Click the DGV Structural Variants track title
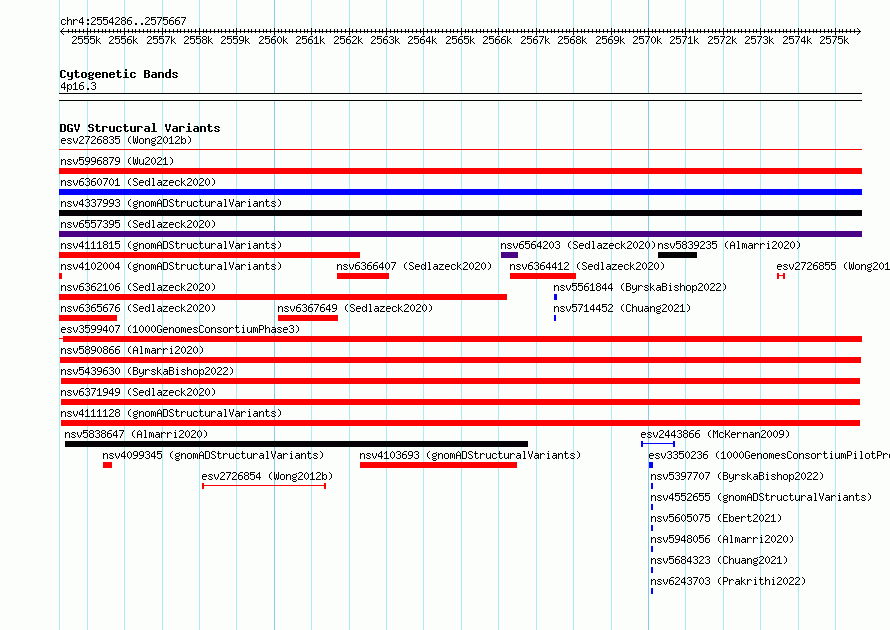The image size is (890, 630). pyautogui.click(x=140, y=128)
